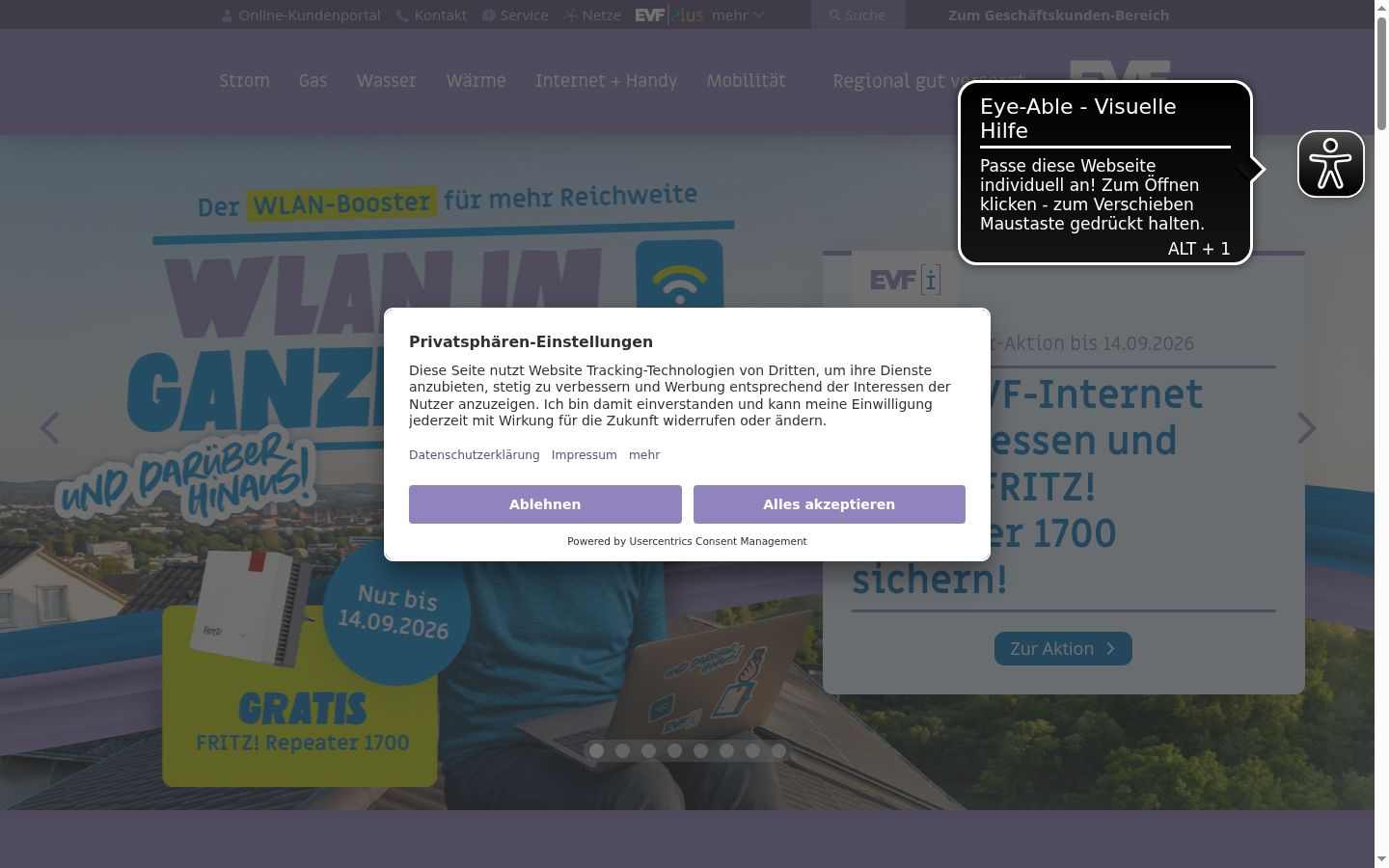Click the Netze network icon
This screenshot has width=1389, height=868.
570,15
